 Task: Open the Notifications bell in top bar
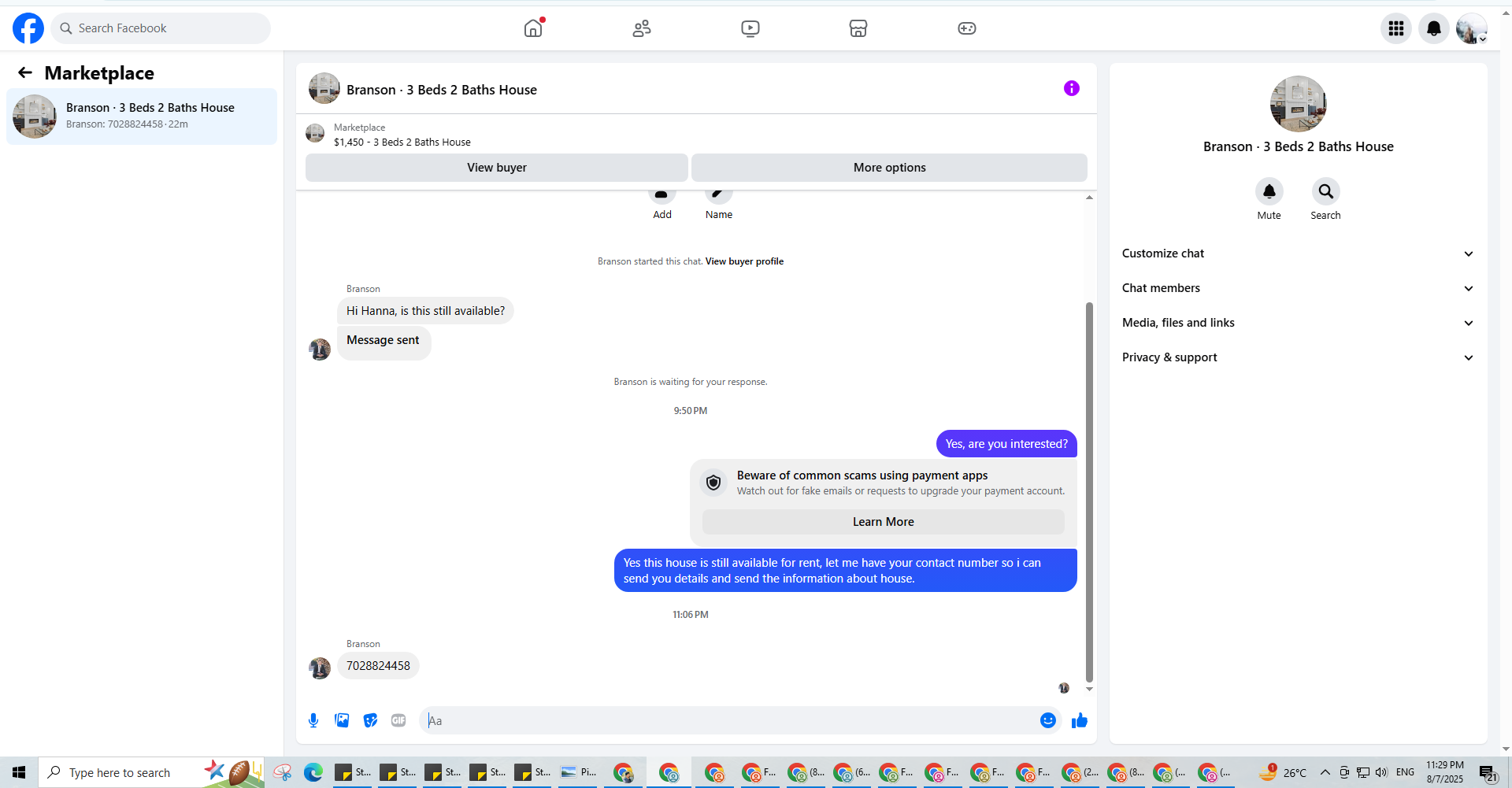tap(1434, 28)
